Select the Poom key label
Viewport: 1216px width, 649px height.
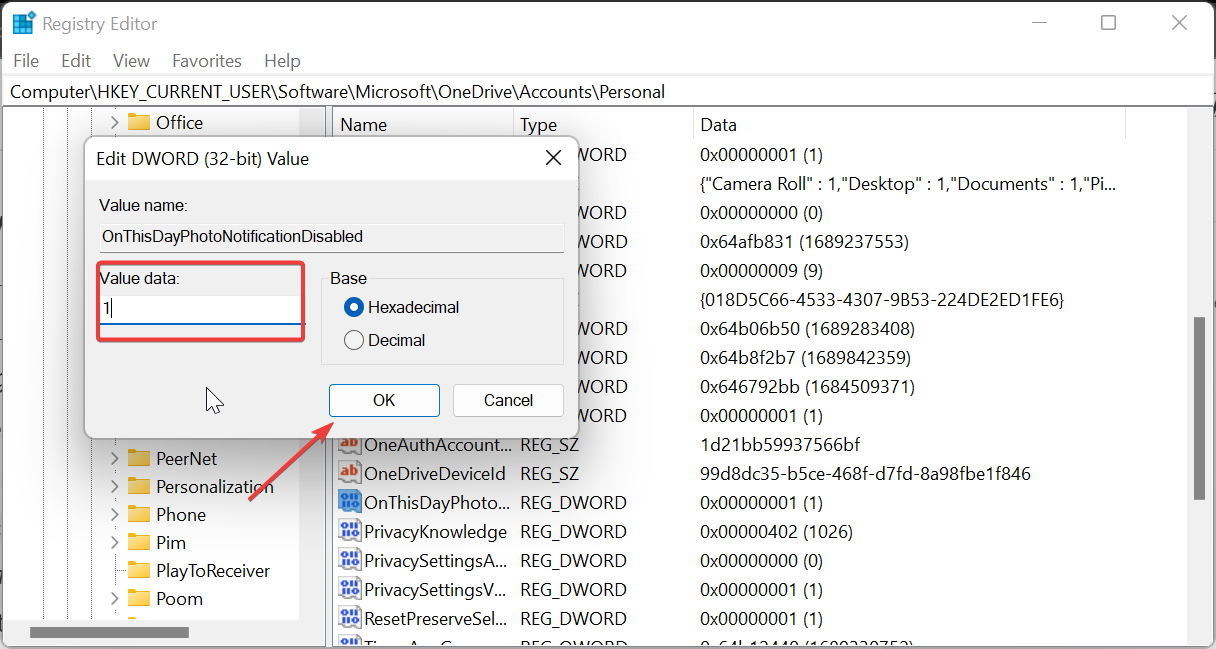click(x=179, y=598)
